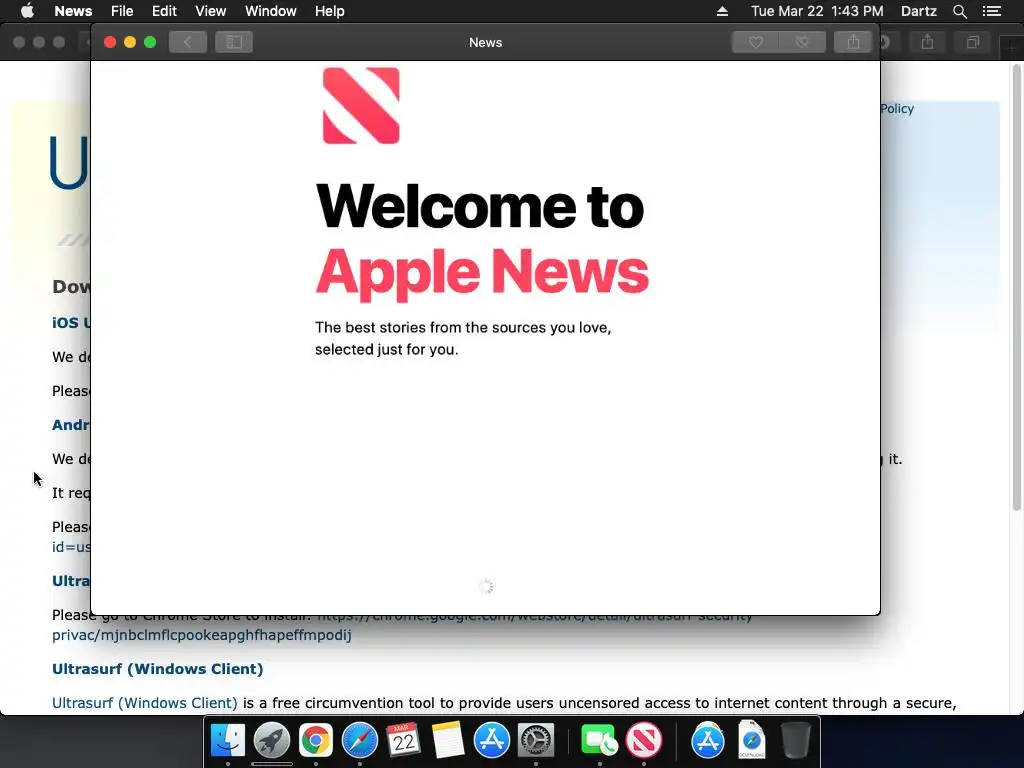Open the App Store icon beside Notes

pos(492,741)
